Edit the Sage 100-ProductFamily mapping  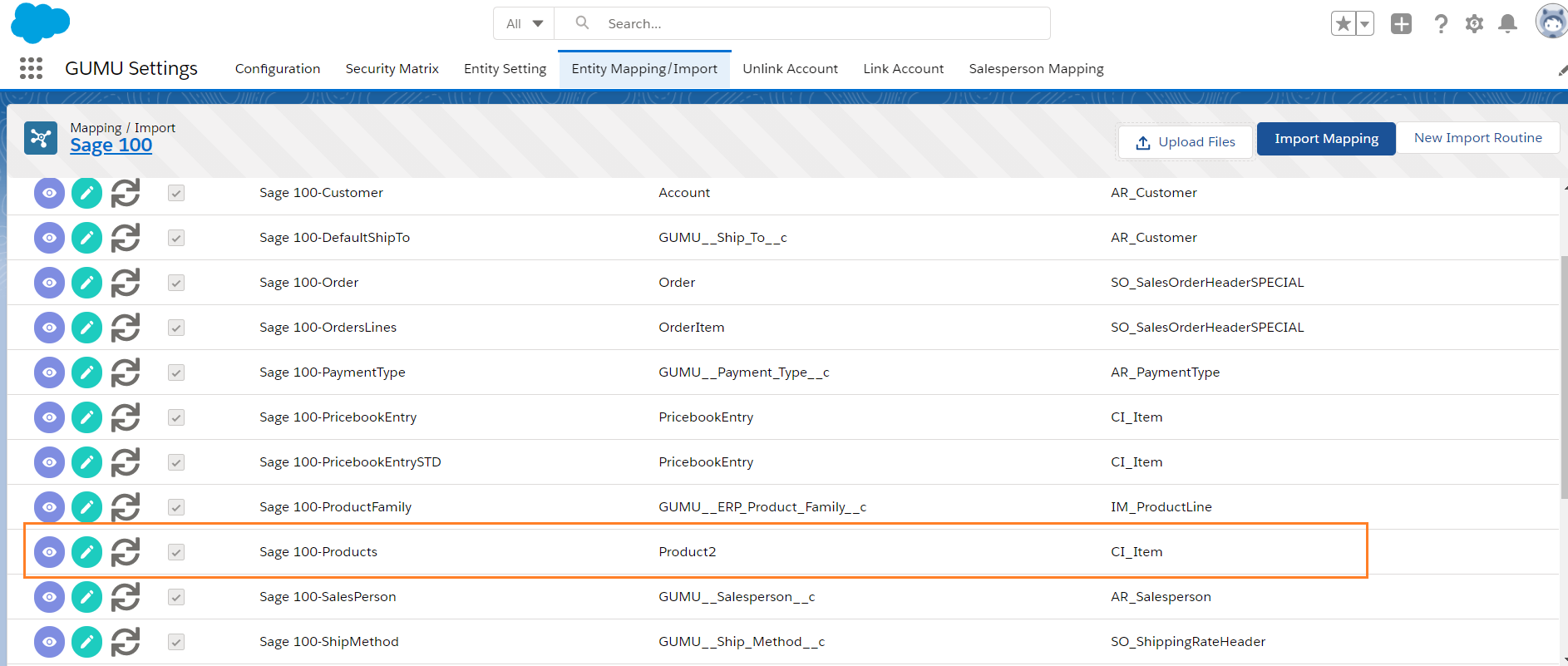[86, 507]
